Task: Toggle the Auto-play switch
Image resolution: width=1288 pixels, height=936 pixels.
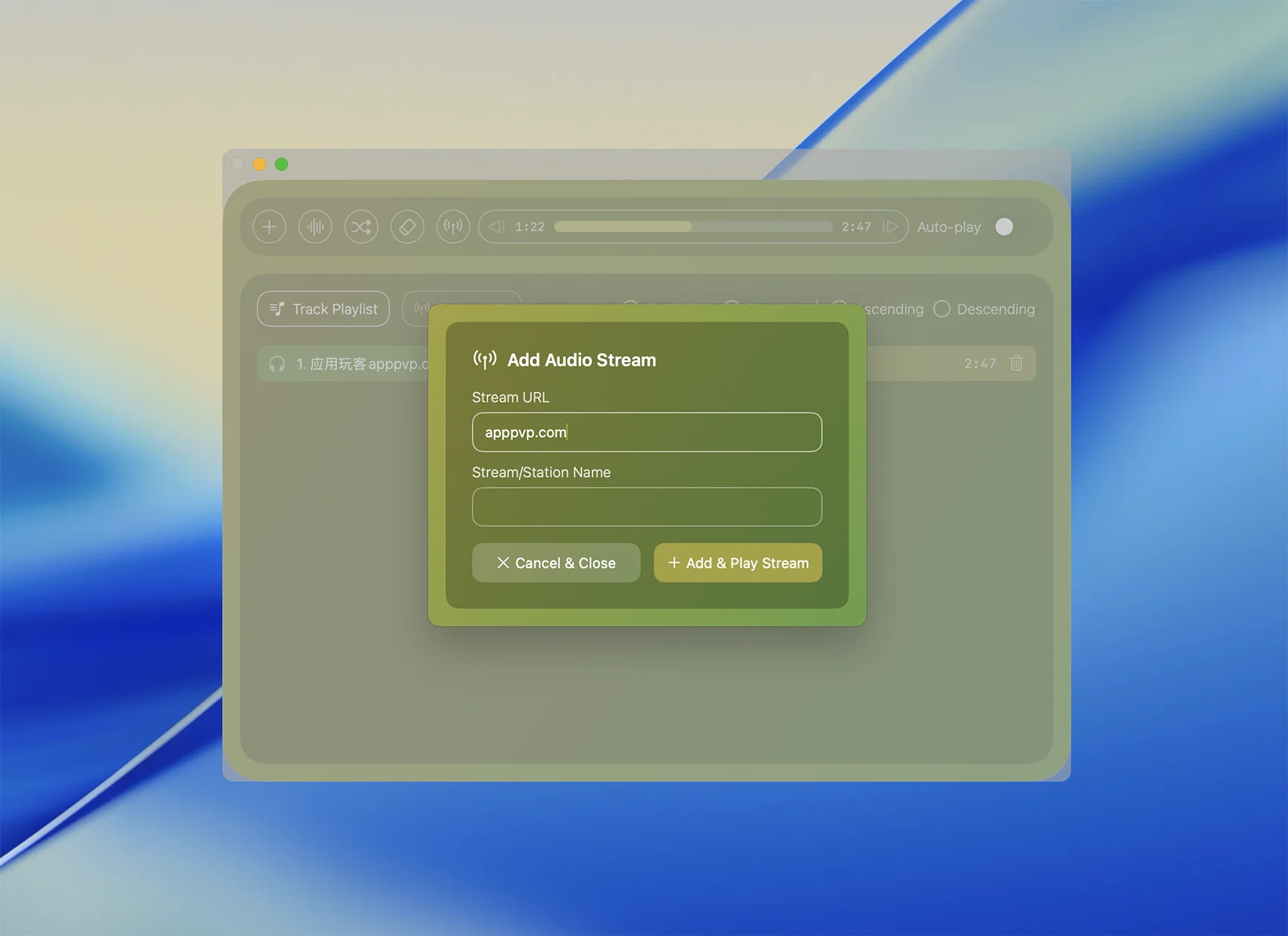Action: click(1004, 226)
